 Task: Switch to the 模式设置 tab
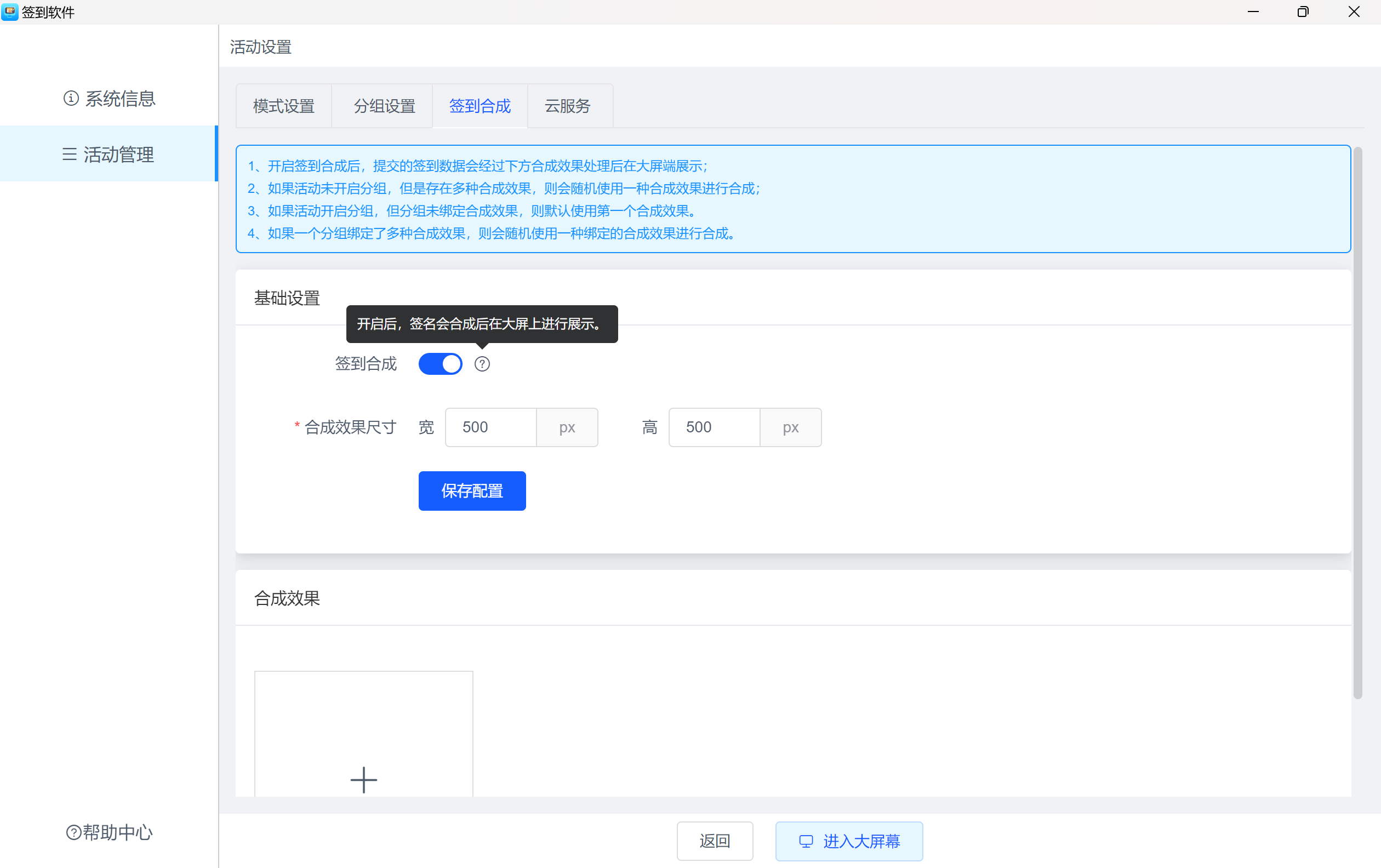pos(283,106)
